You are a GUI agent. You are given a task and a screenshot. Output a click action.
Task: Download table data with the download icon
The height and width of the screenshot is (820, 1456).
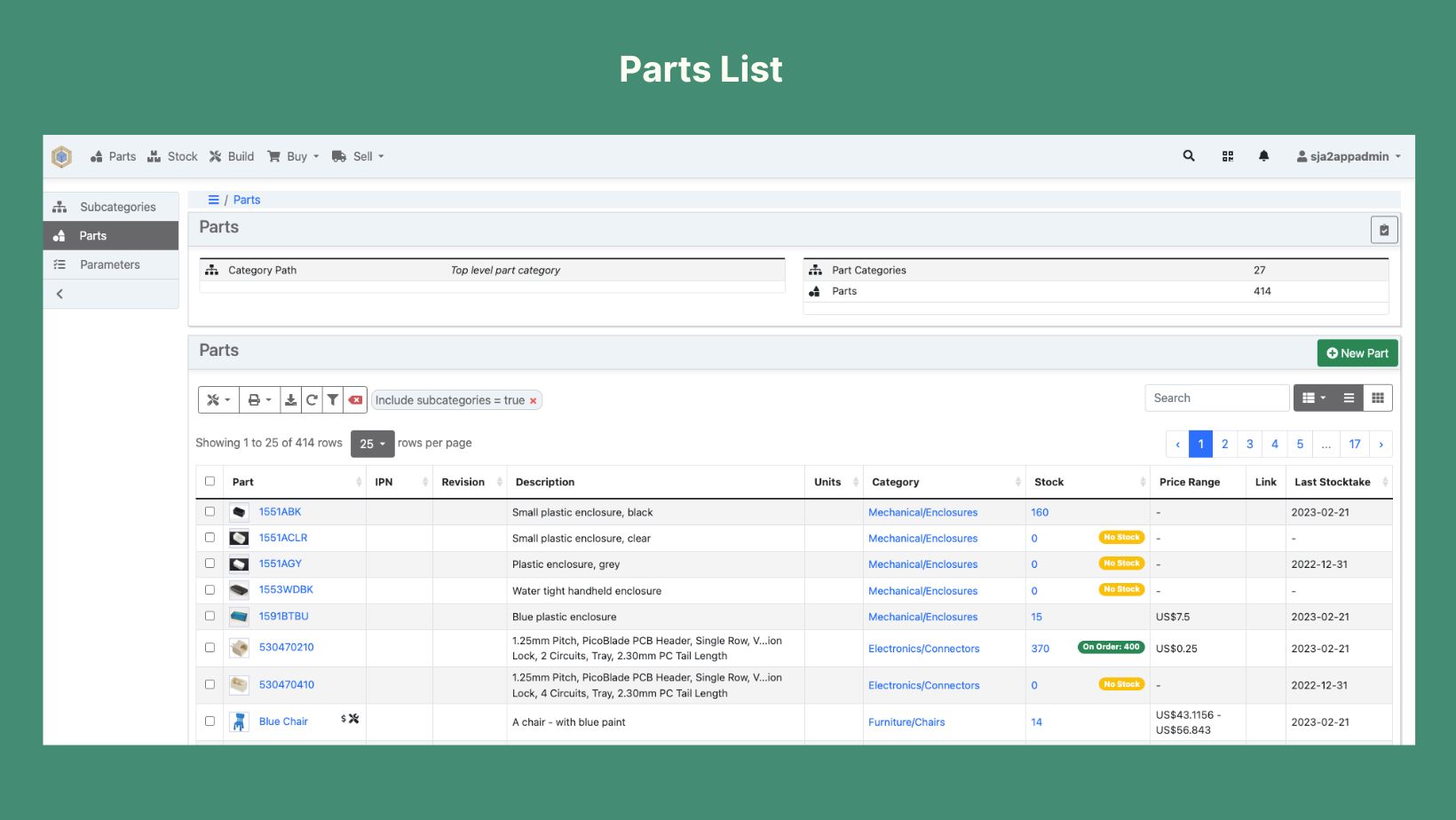pos(290,400)
